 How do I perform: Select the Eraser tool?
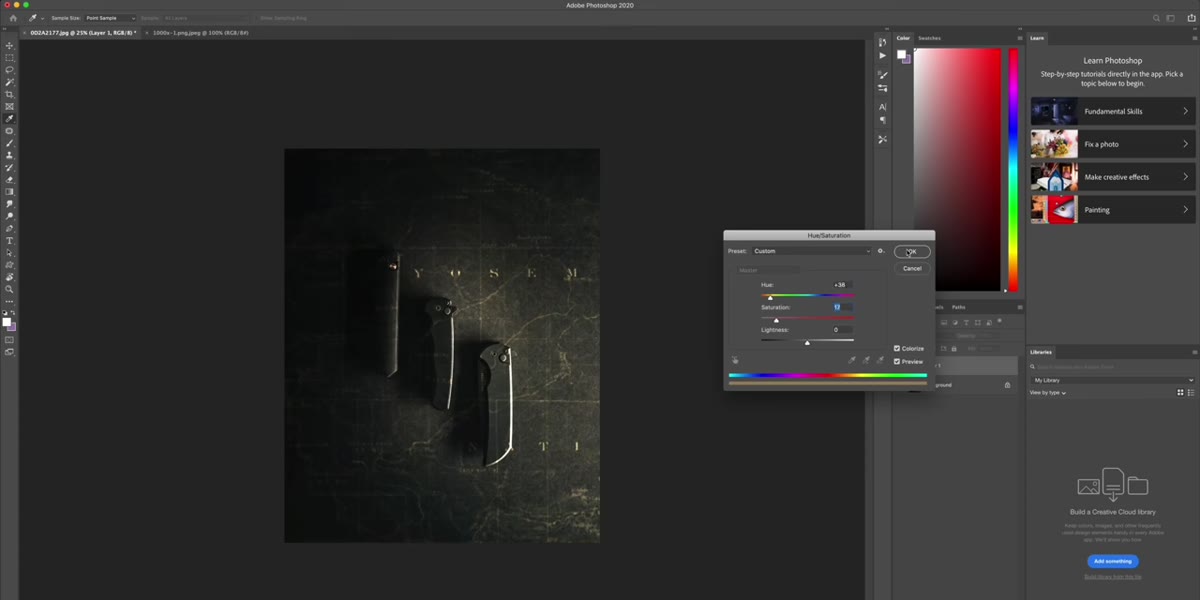coord(10,180)
